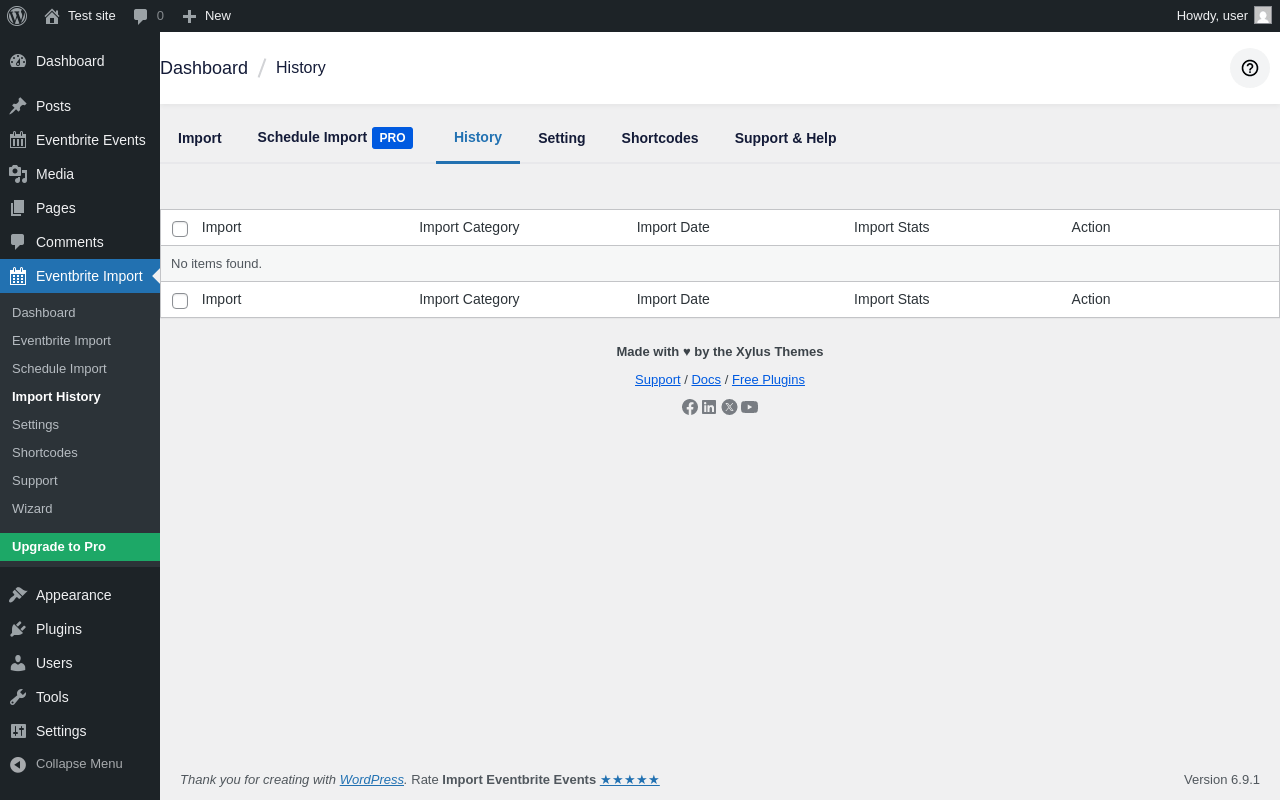Click the Posts pushpin icon
Viewport: 1280px width, 800px height.
[18, 106]
